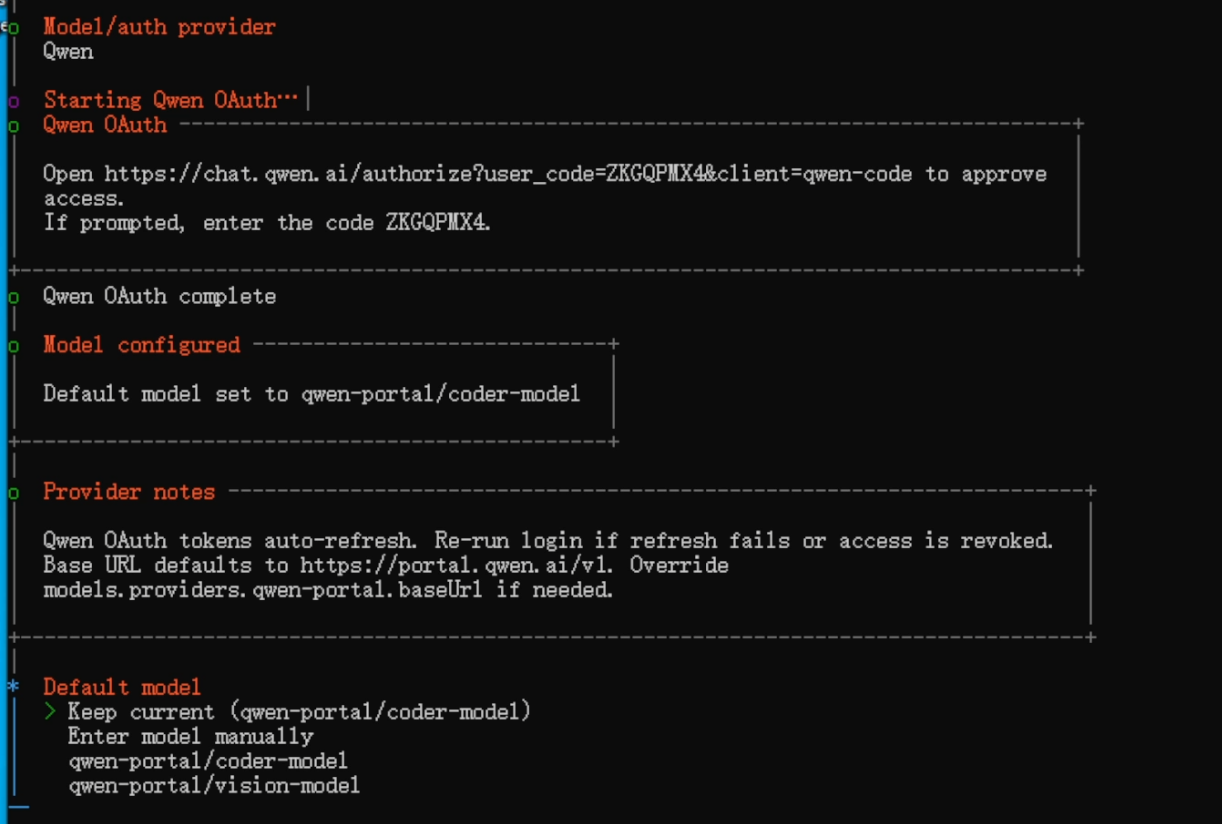Click the text cursor after Starting Qwen OAuth
Viewport: 1222px width, 824px height.
[309, 100]
